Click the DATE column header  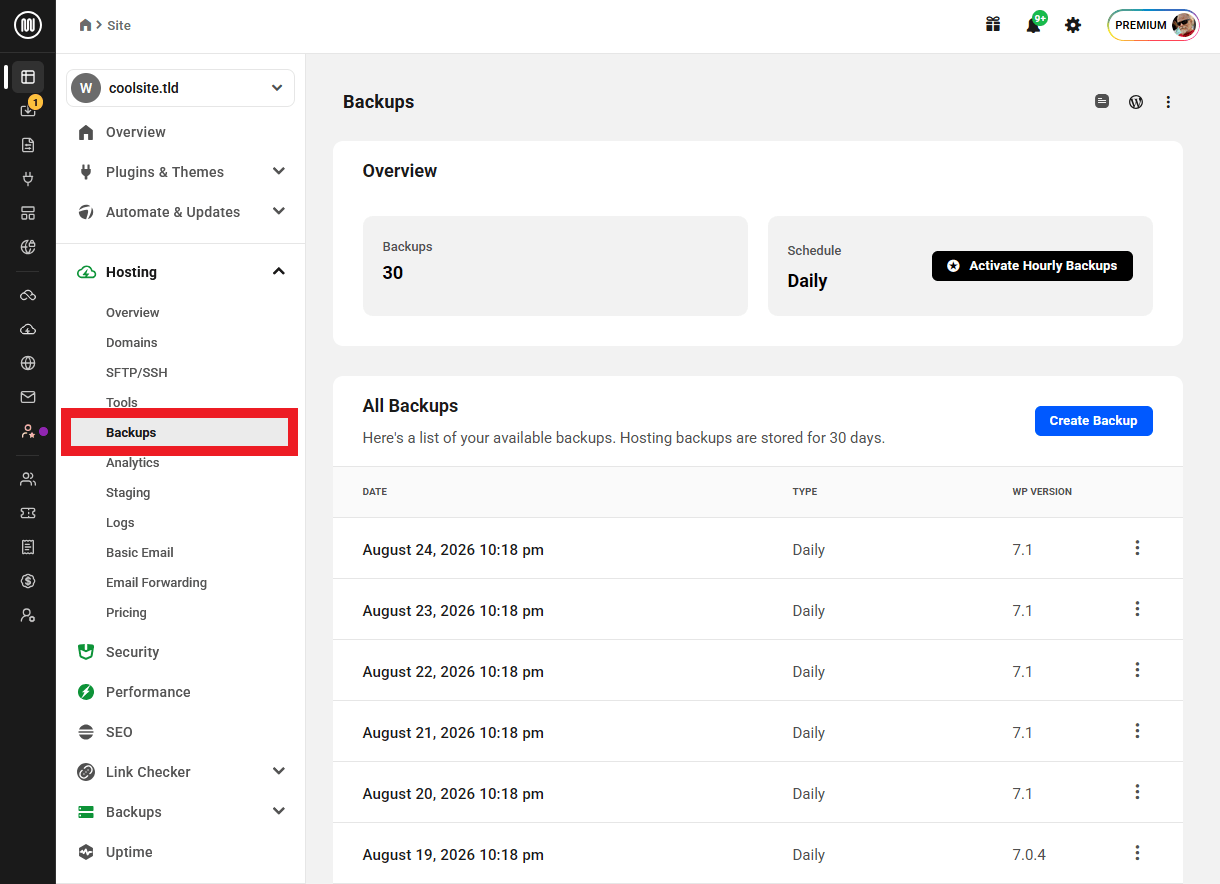click(x=375, y=492)
